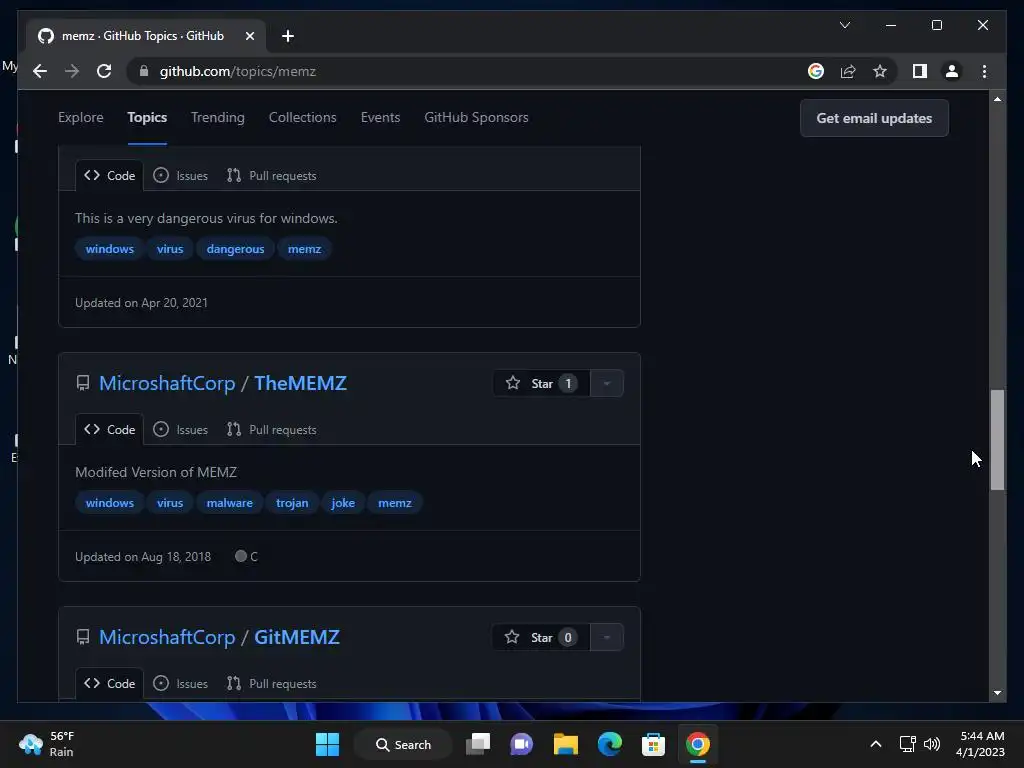The width and height of the screenshot is (1024, 768).
Task: Open Pull requests under TheMEMZ
Action: click(271, 430)
